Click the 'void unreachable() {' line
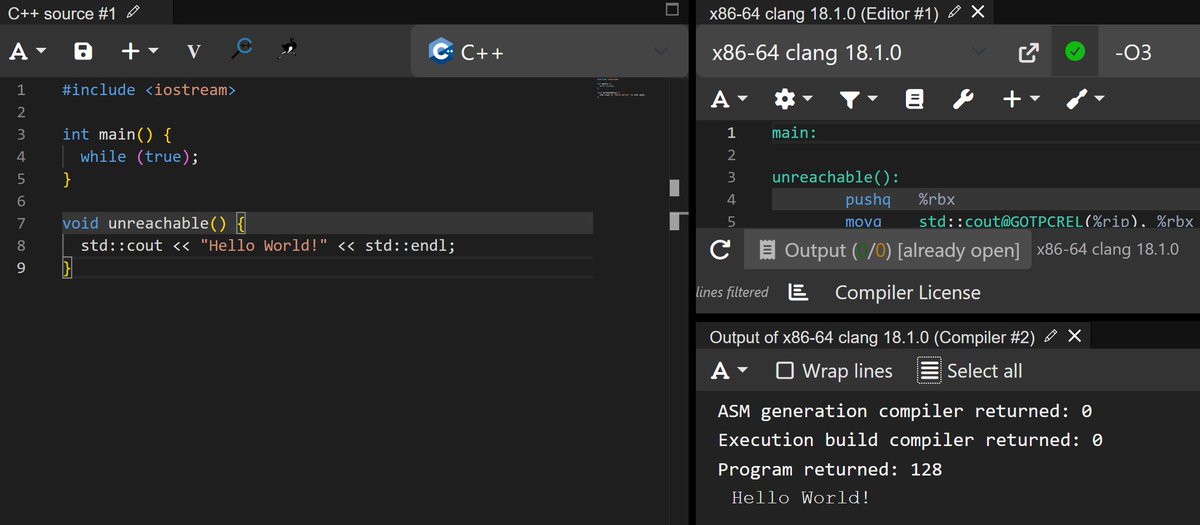 click(154, 223)
